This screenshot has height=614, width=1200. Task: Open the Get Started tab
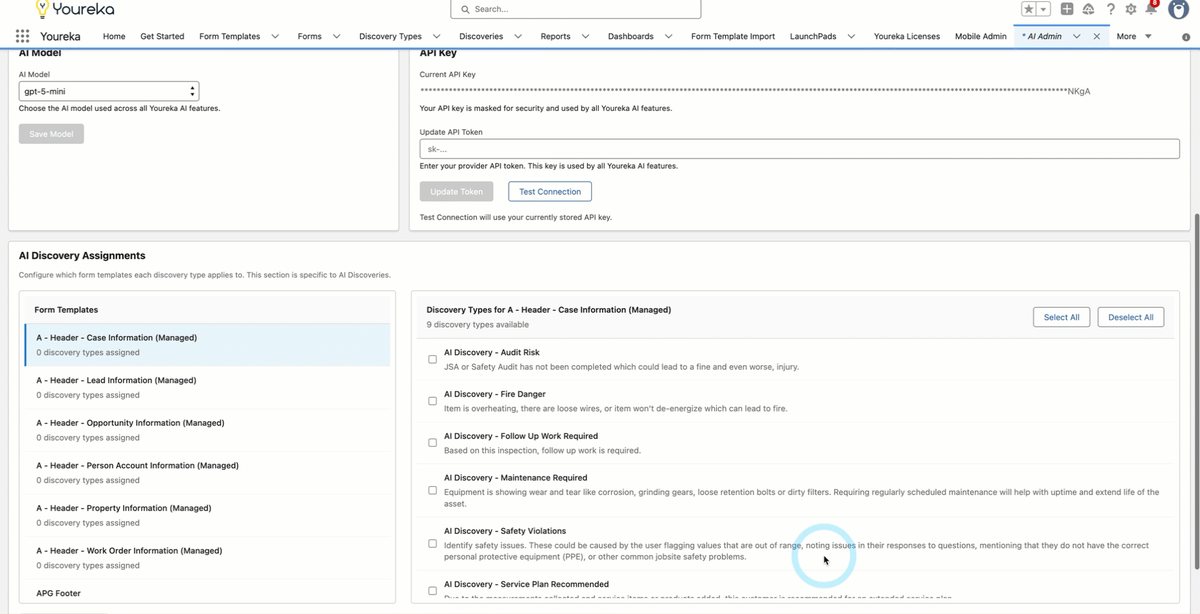click(162, 36)
